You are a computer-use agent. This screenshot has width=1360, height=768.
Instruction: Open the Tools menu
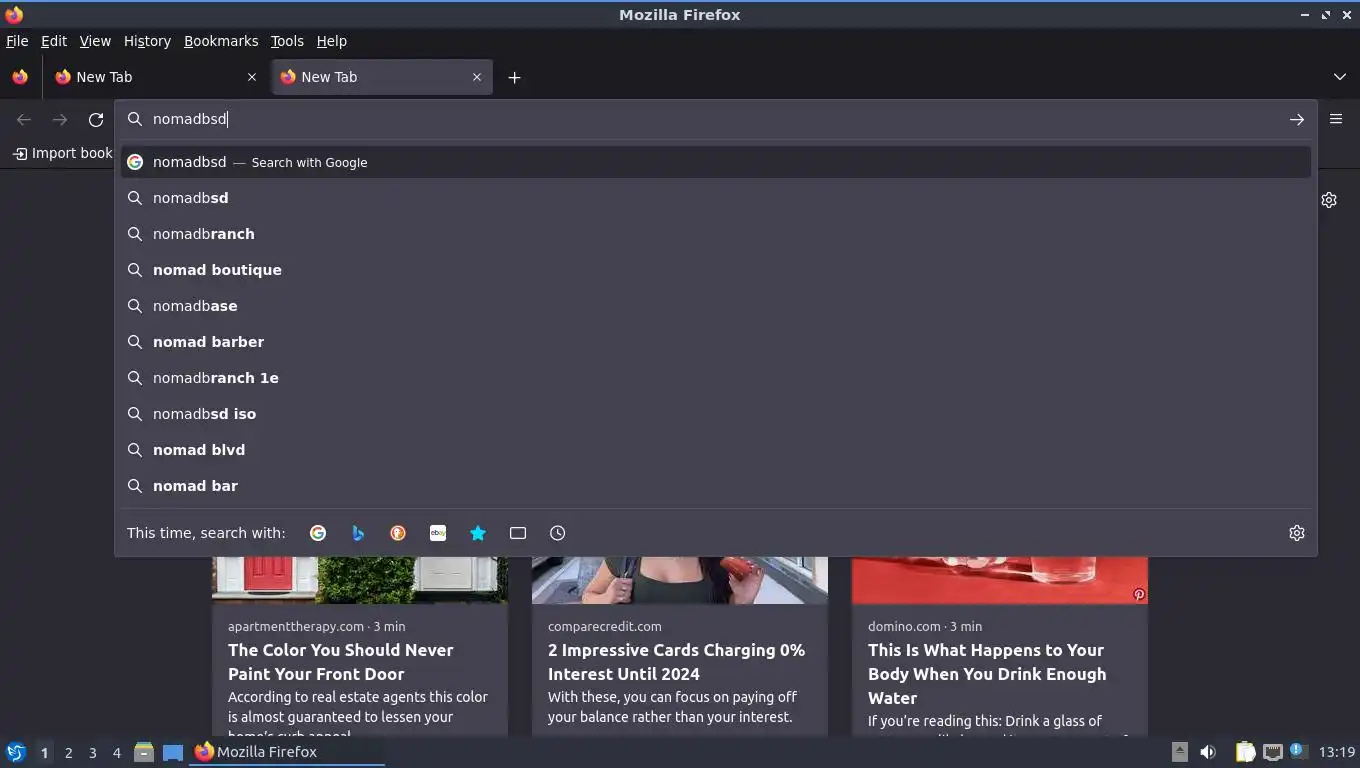[x=287, y=41]
